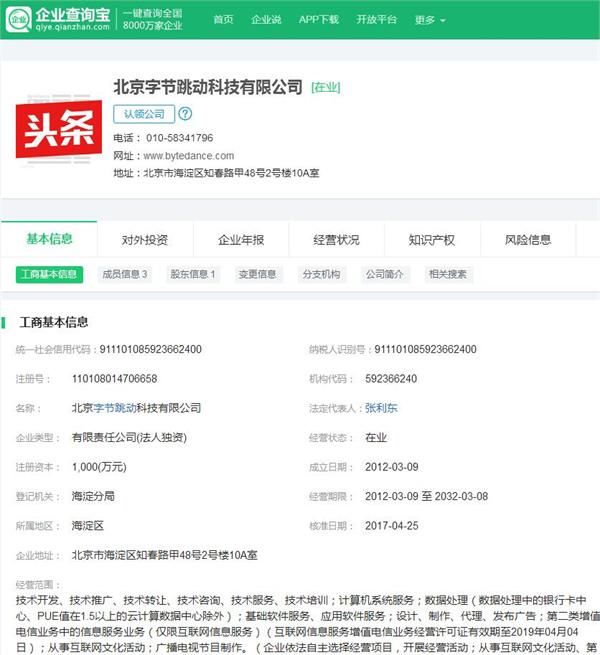Switch to the 经营状况 tab
The height and width of the screenshot is (655, 600).
click(336, 240)
